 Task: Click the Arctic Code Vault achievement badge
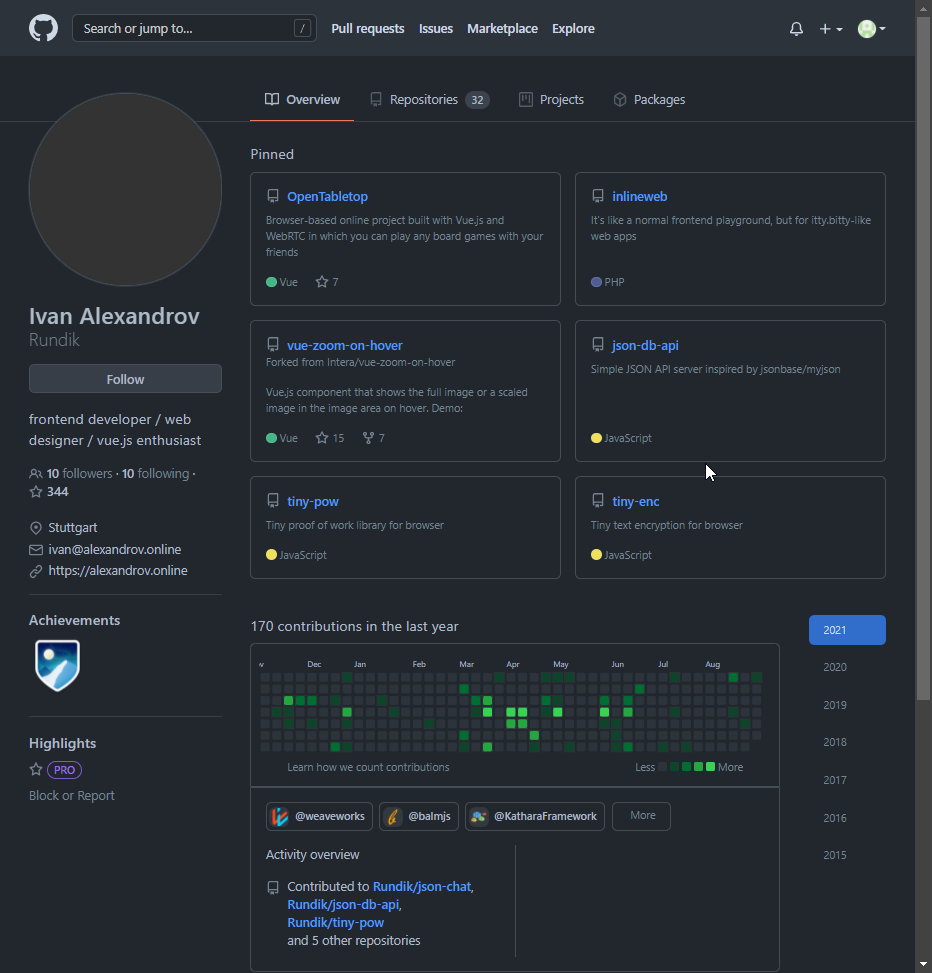click(57, 665)
